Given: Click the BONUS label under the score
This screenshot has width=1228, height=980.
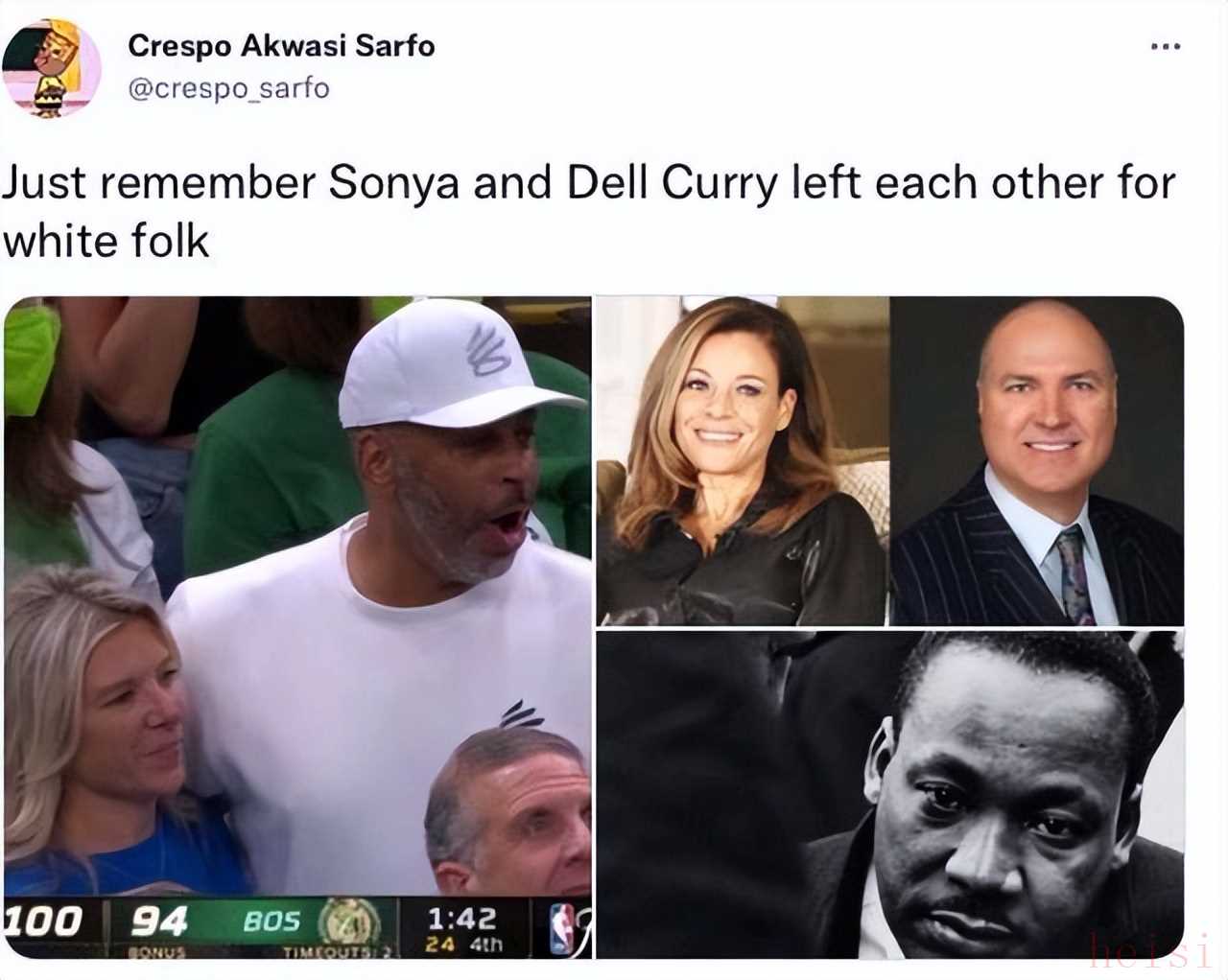Looking at the screenshot, I should [x=158, y=952].
